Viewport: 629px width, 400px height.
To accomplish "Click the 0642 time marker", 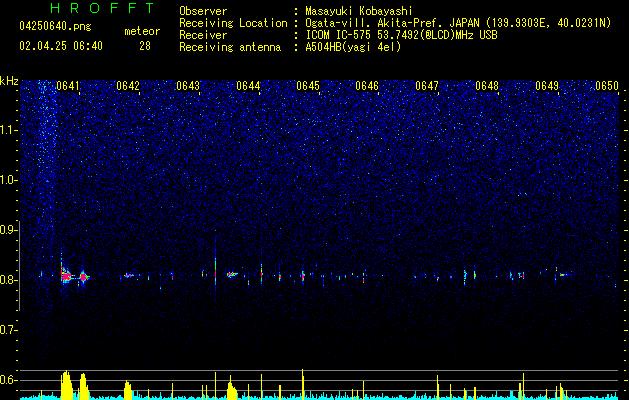I will [128, 86].
